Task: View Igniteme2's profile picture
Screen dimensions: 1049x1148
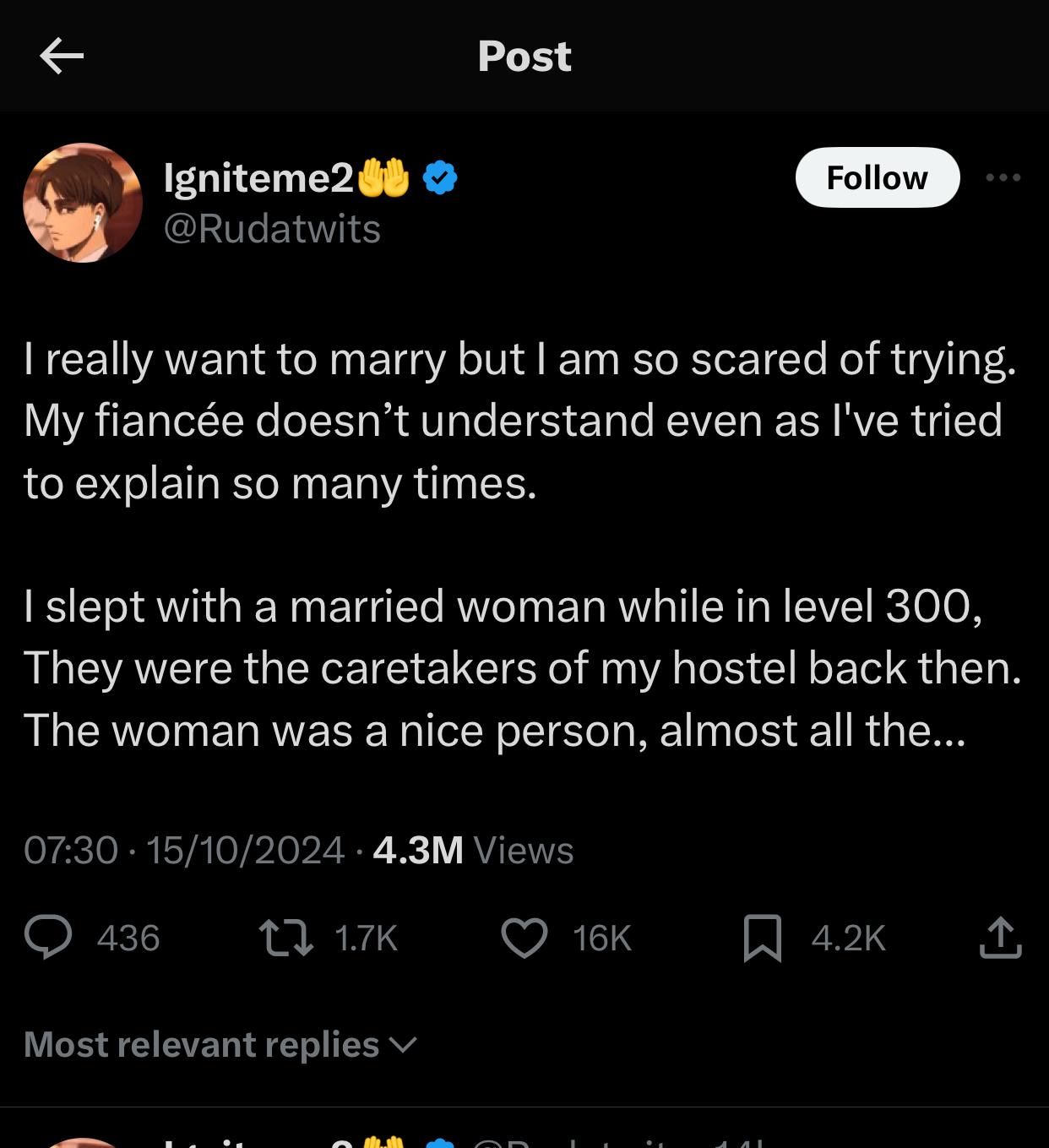Action: (x=83, y=203)
